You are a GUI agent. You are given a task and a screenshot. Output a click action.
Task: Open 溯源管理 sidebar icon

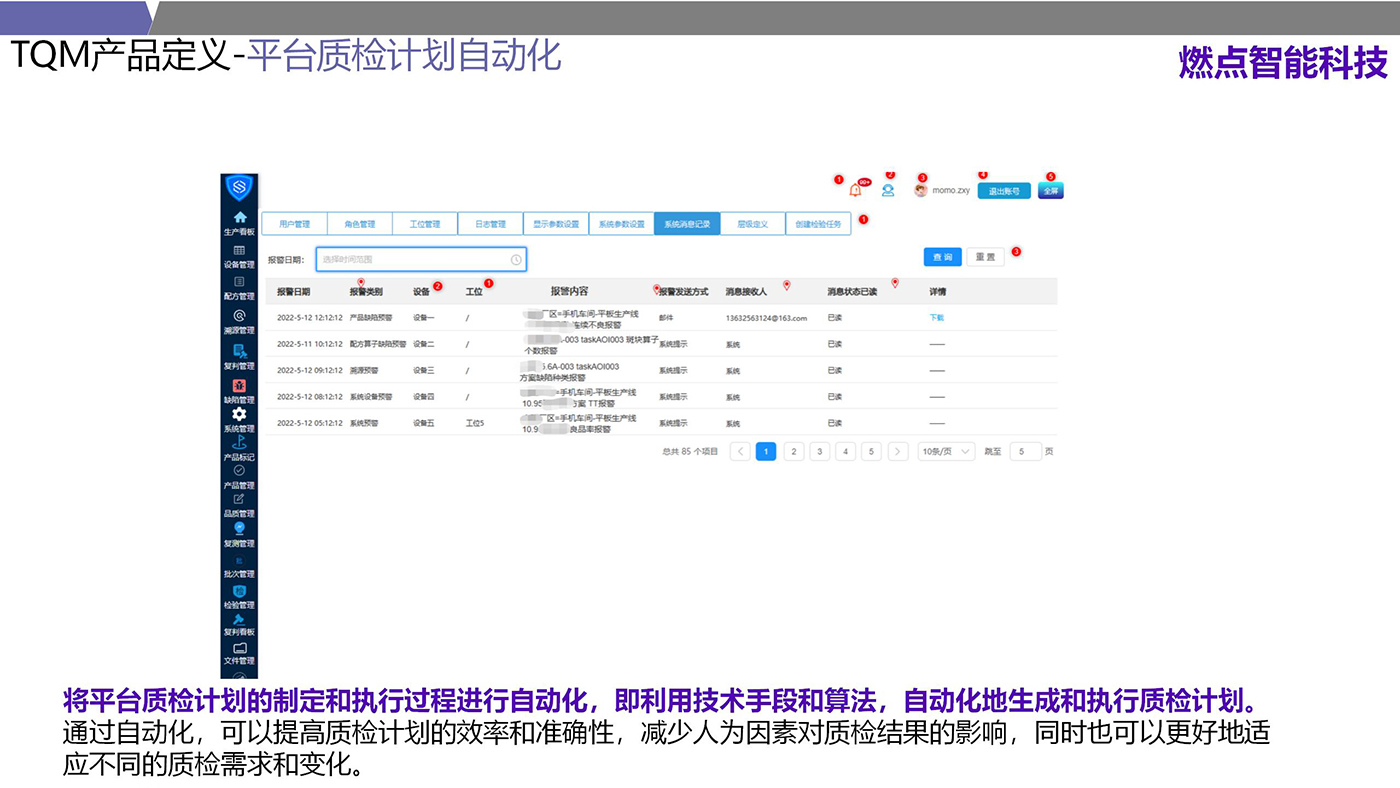239,317
